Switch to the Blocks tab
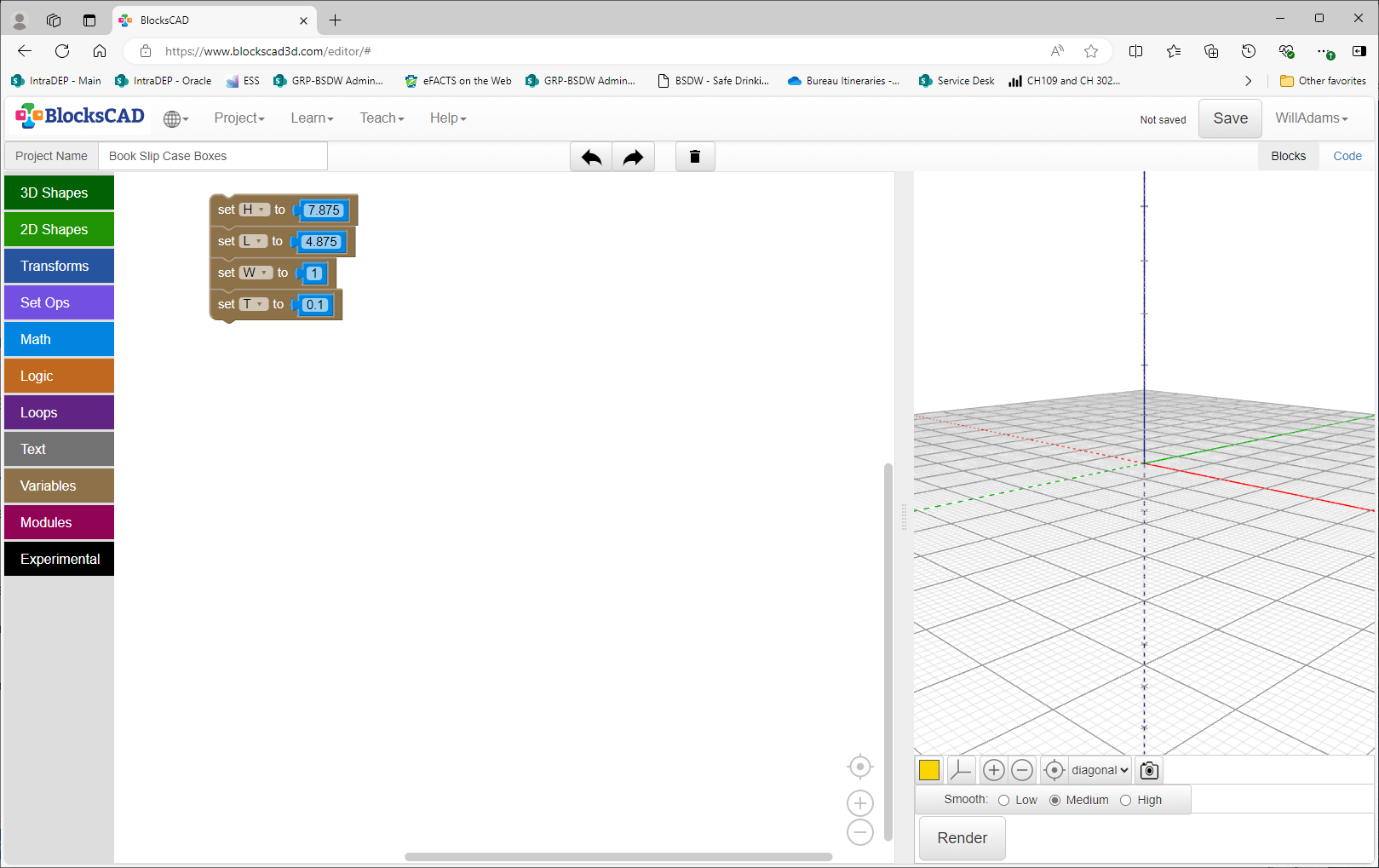 [x=1288, y=156]
